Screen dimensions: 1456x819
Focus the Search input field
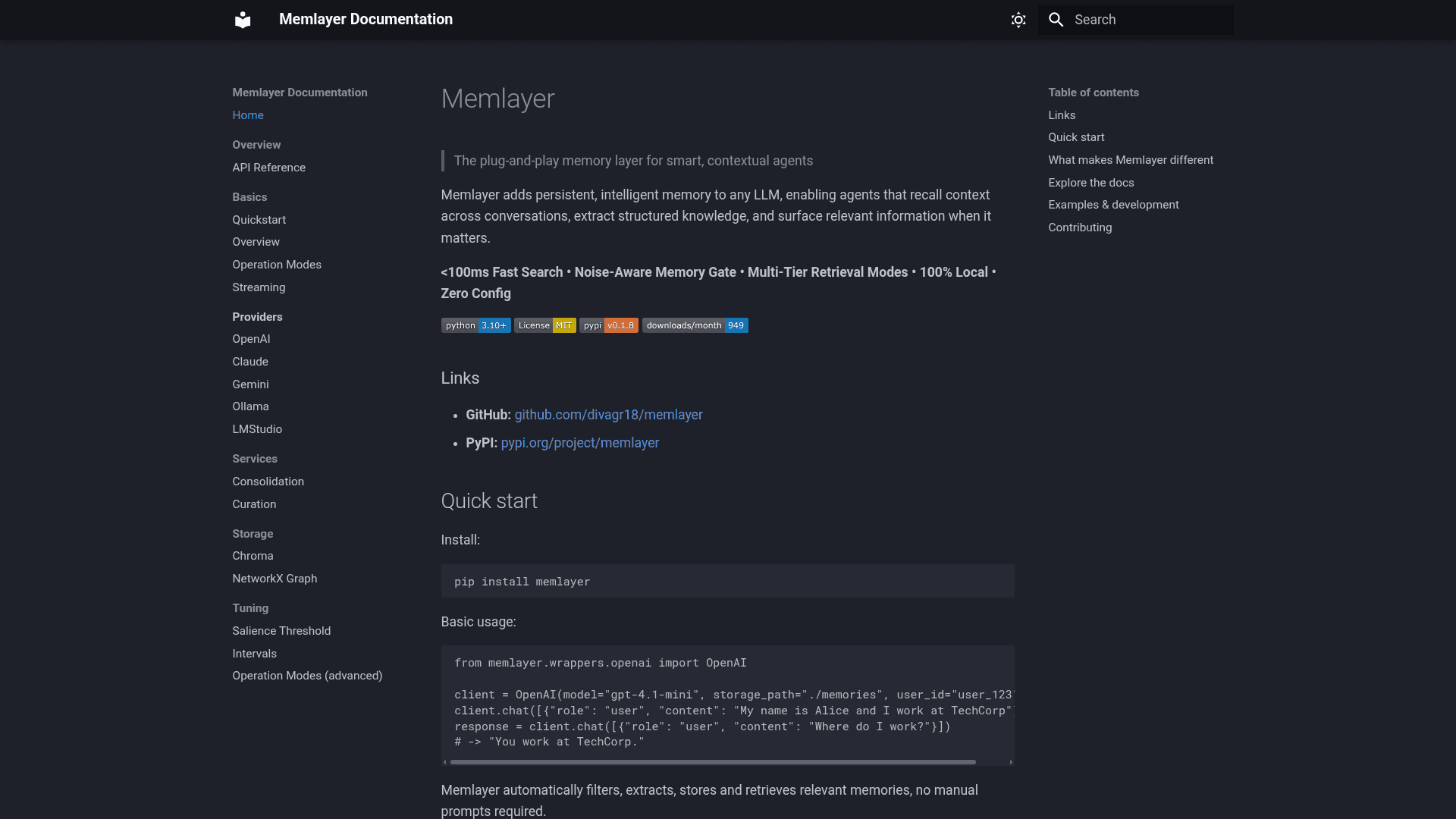1135,20
